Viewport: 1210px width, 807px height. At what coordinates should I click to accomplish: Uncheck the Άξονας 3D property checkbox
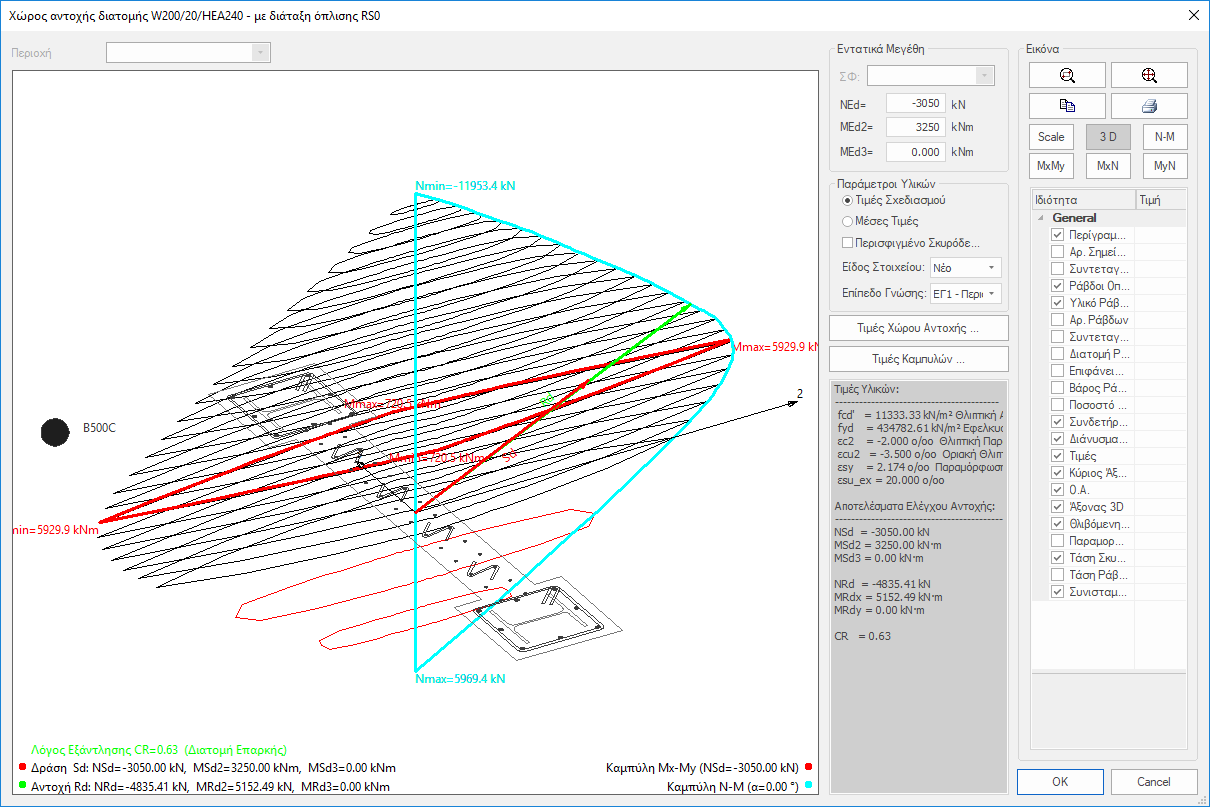tap(1057, 507)
